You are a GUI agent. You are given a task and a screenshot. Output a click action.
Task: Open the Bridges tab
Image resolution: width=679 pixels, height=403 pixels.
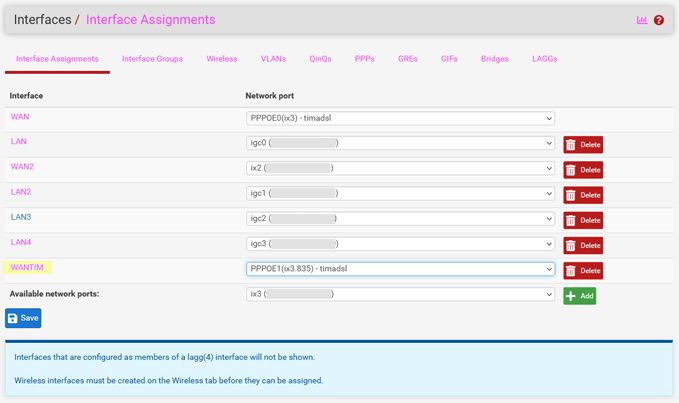click(x=494, y=59)
